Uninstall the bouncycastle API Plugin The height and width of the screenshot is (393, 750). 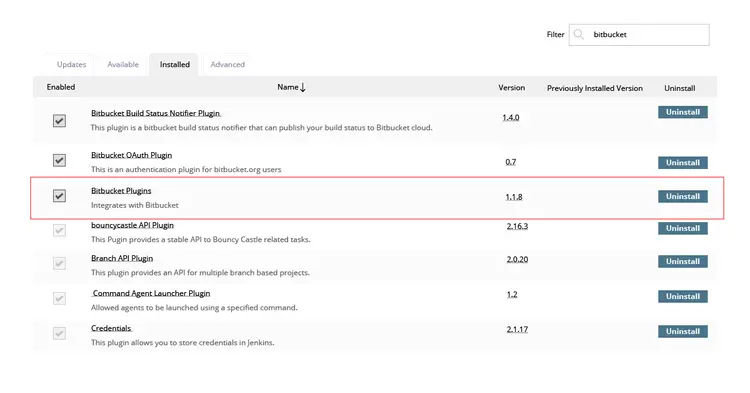(x=683, y=229)
